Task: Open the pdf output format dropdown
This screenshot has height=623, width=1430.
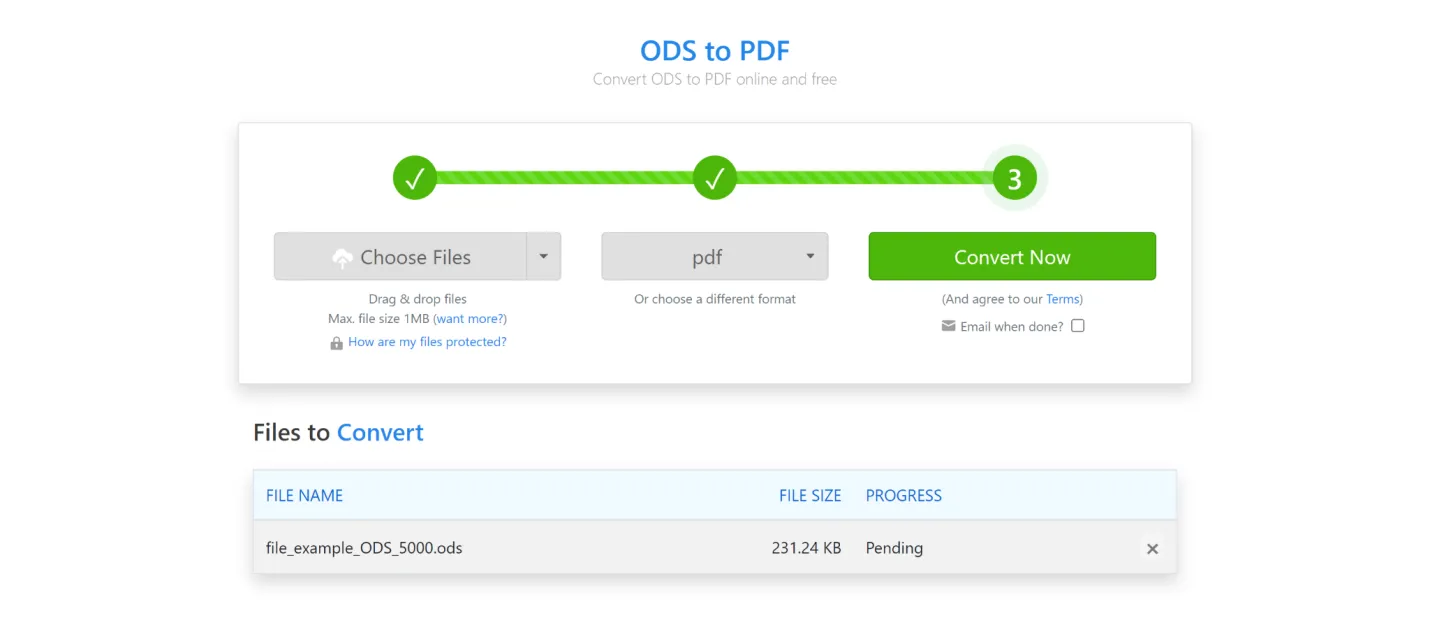Action: [x=714, y=256]
